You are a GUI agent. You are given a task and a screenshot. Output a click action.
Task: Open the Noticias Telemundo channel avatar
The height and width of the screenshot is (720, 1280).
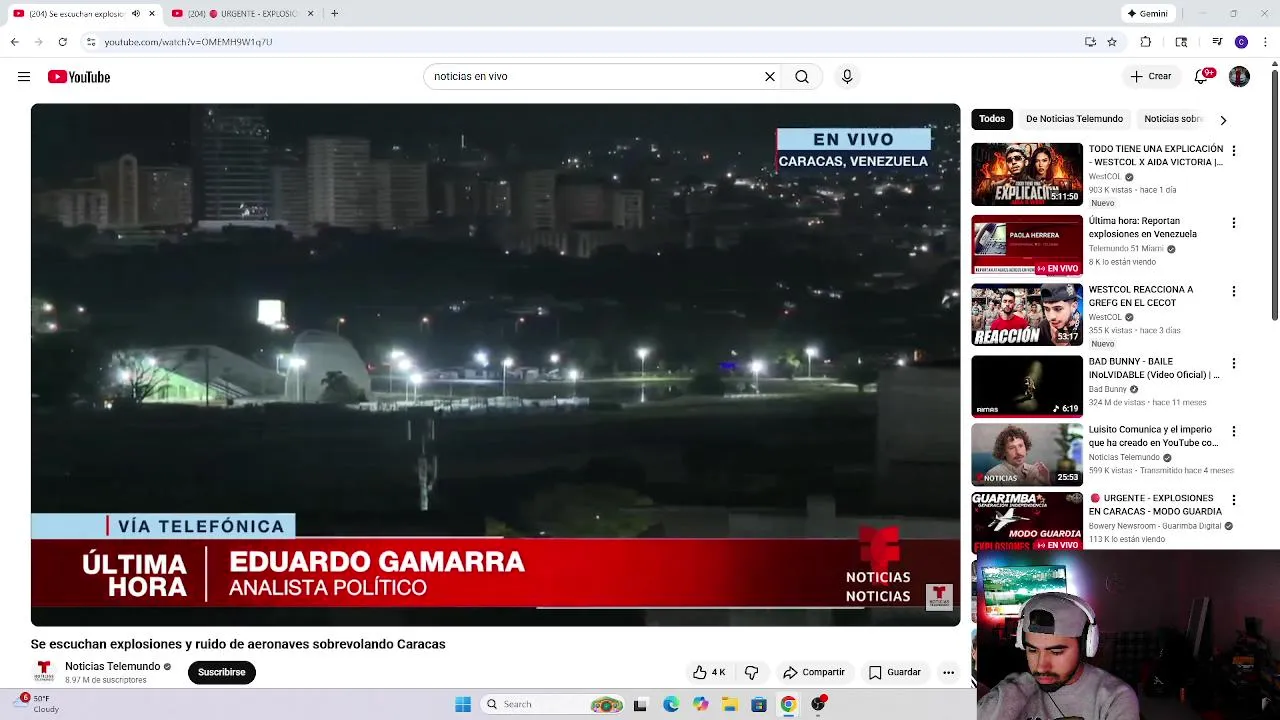click(44, 672)
